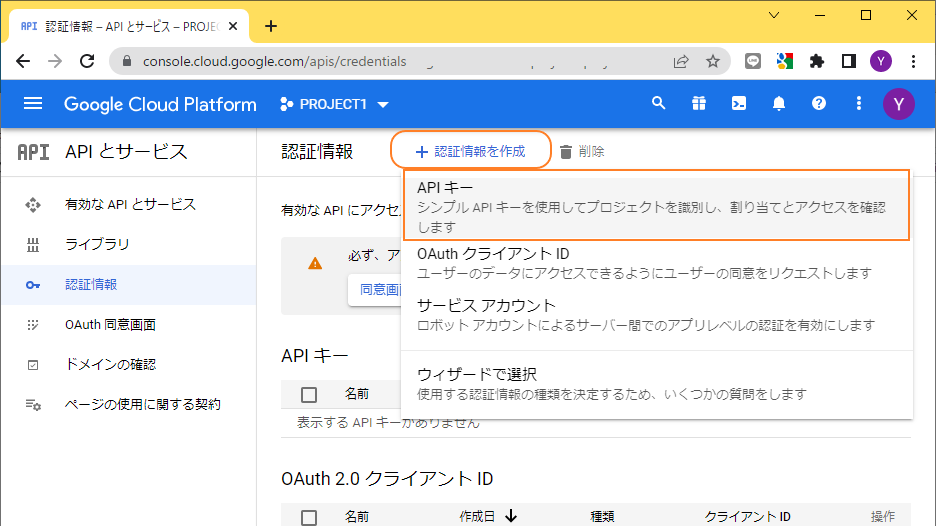The height and width of the screenshot is (526, 936).
Task: Reload the page with refresh icon
Action: click(x=87, y=61)
